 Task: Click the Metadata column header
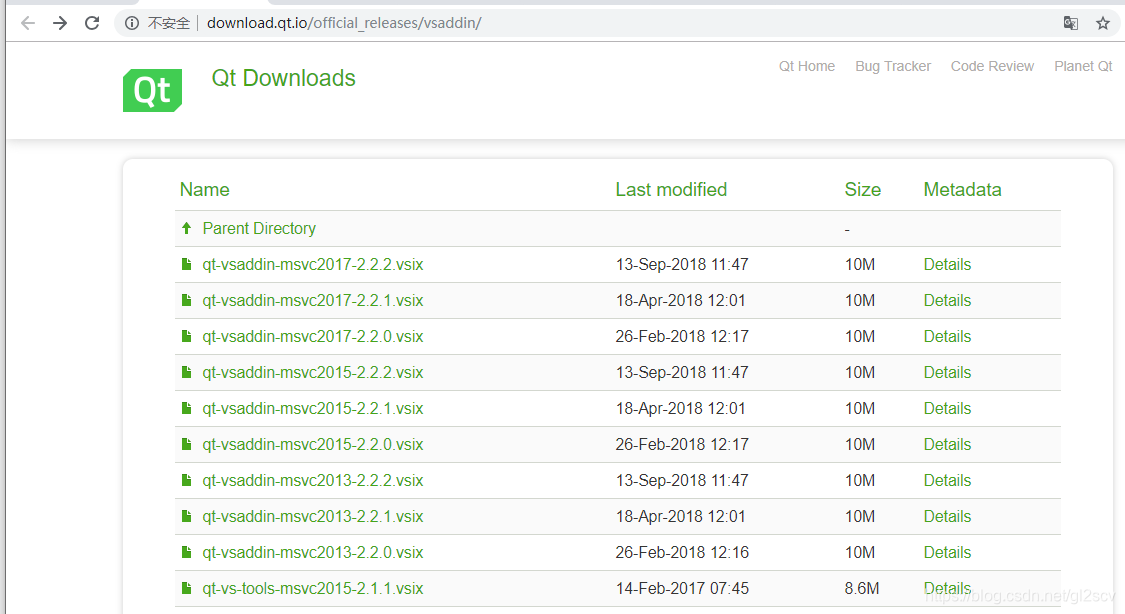962,189
